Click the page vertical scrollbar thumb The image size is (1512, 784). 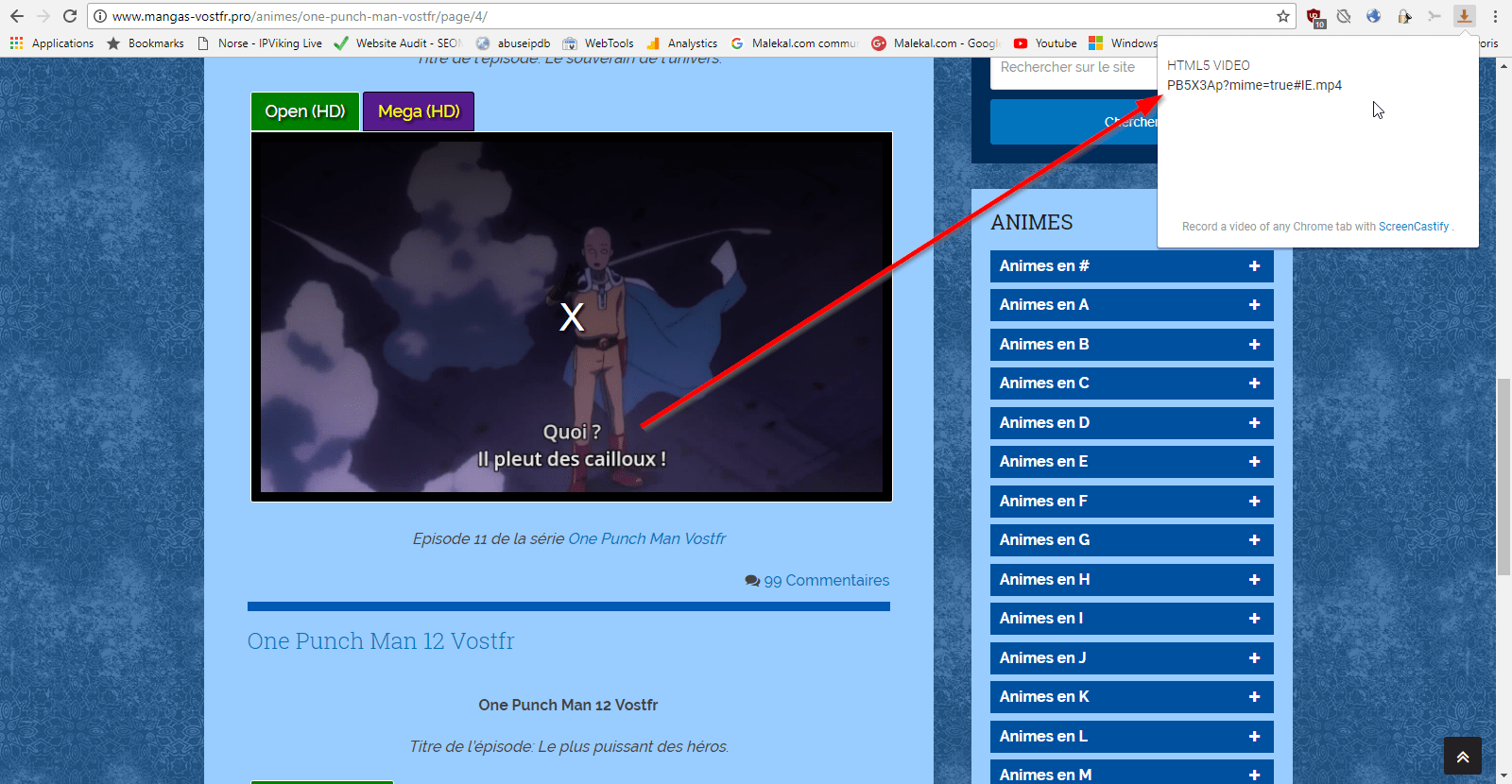[1503, 477]
